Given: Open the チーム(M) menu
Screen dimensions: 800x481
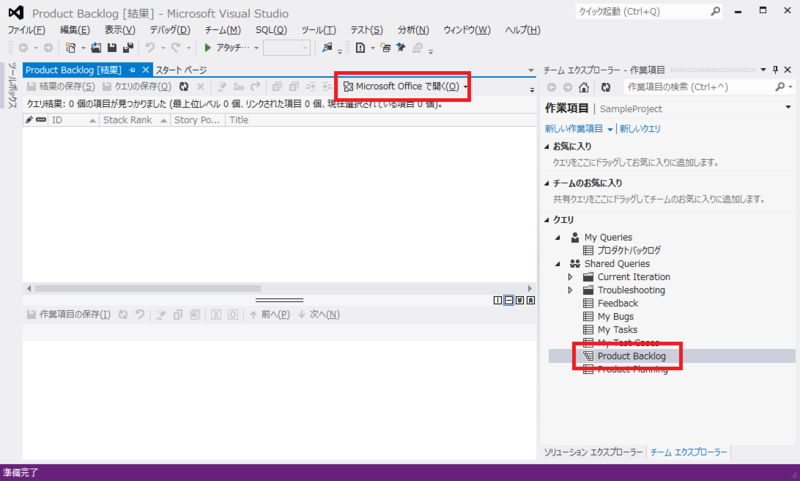Looking at the screenshot, I should 222,30.
